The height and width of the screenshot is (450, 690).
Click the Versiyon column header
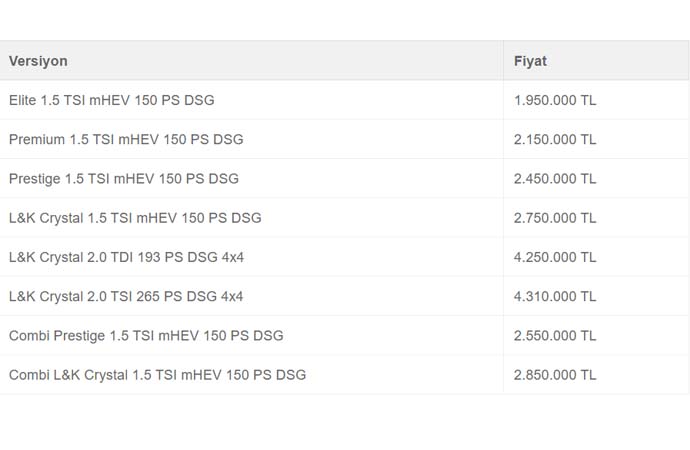click(x=38, y=61)
